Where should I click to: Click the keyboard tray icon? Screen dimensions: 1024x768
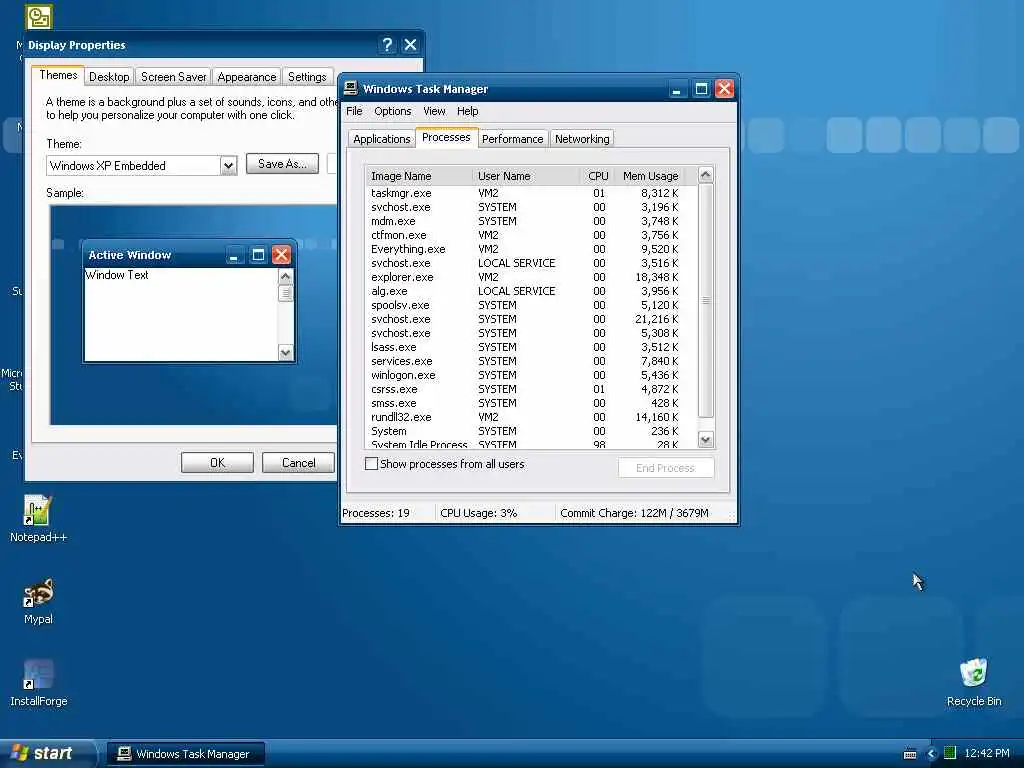click(x=910, y=754)
